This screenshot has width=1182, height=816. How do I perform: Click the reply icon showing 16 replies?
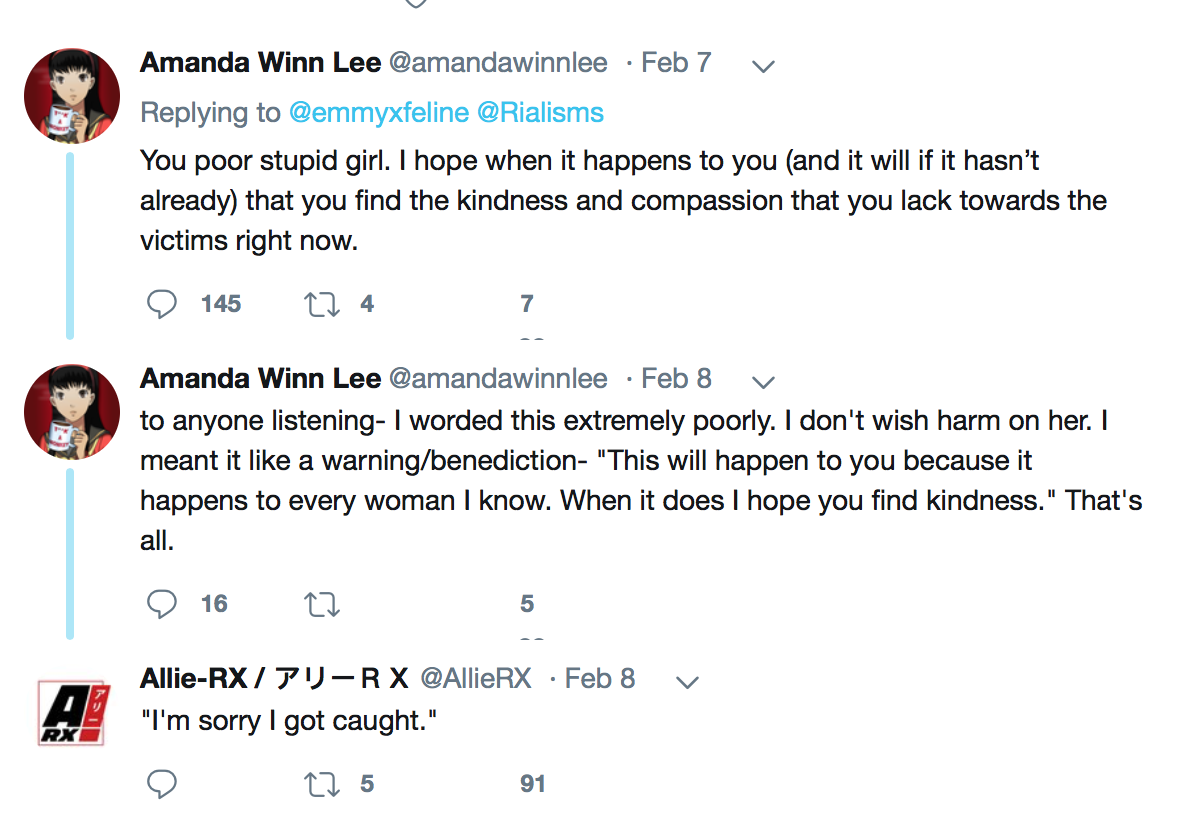(162, 604)
